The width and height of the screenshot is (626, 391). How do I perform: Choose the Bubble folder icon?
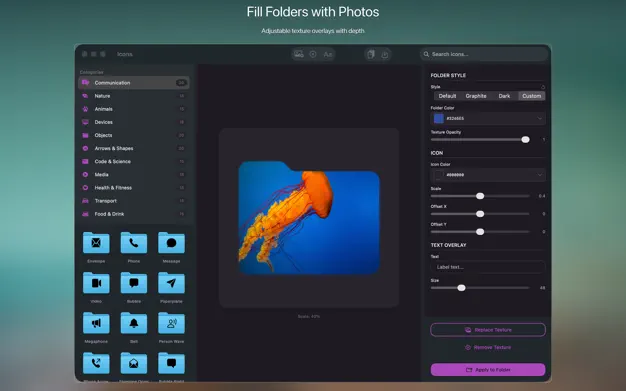point(134,283)
